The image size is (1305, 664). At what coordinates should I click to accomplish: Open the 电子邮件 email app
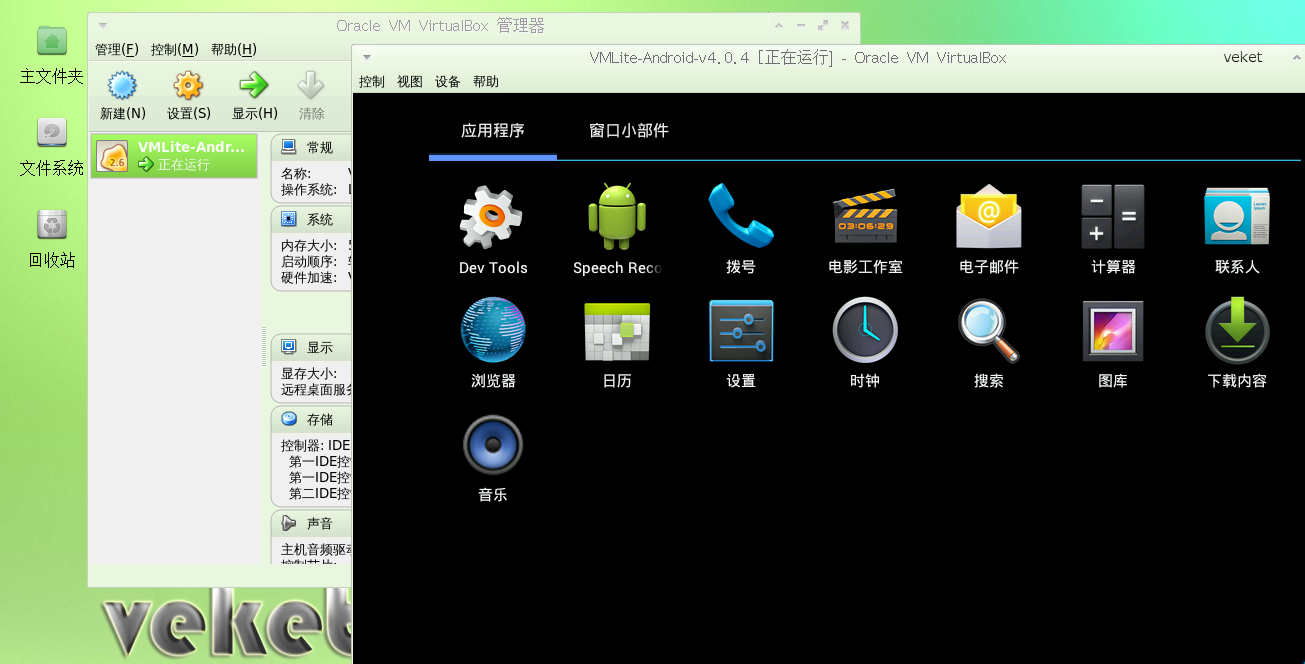[x=989, y=229]
